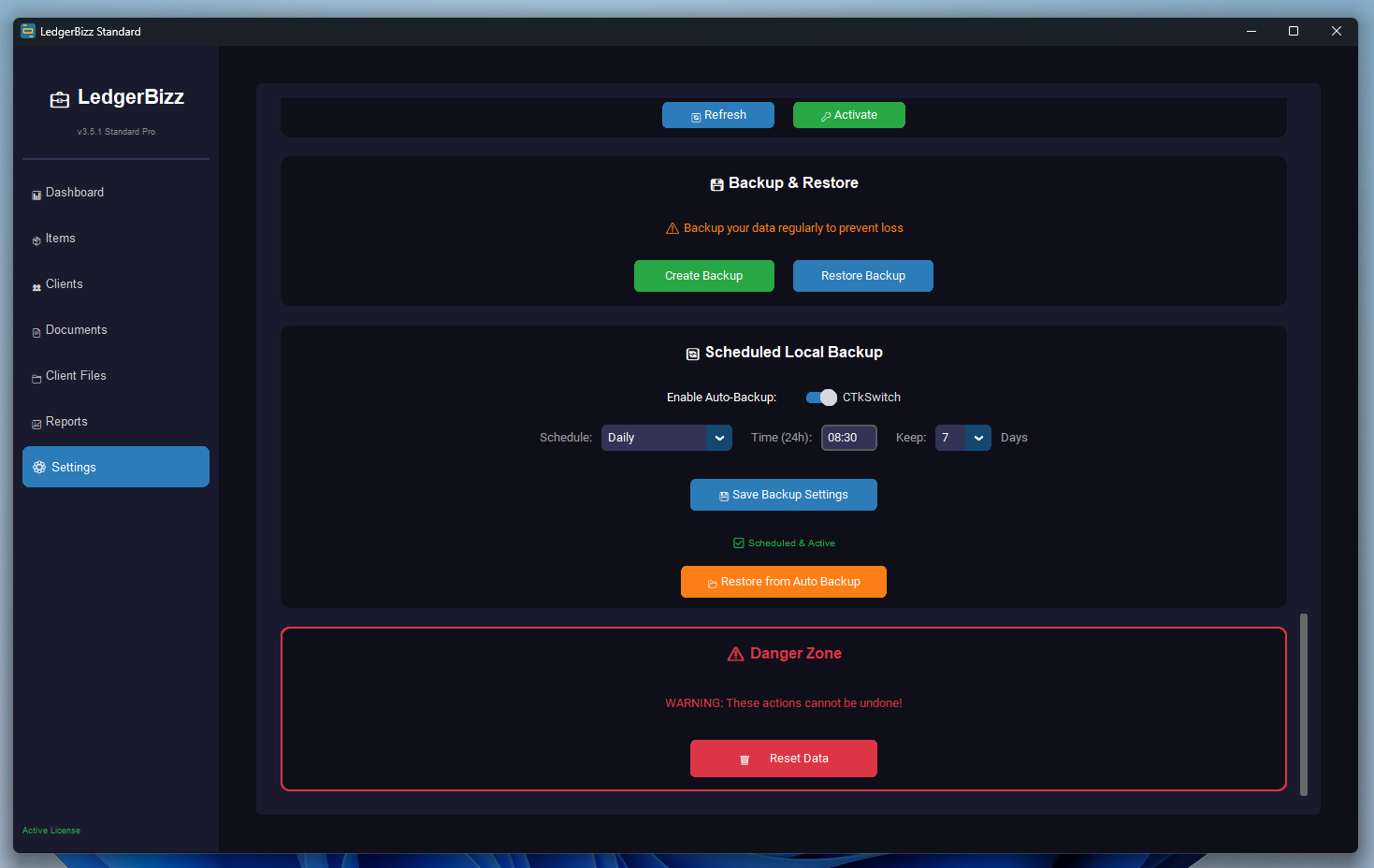Minimize the LedgerBizz window

click(x=1251, y=31)
